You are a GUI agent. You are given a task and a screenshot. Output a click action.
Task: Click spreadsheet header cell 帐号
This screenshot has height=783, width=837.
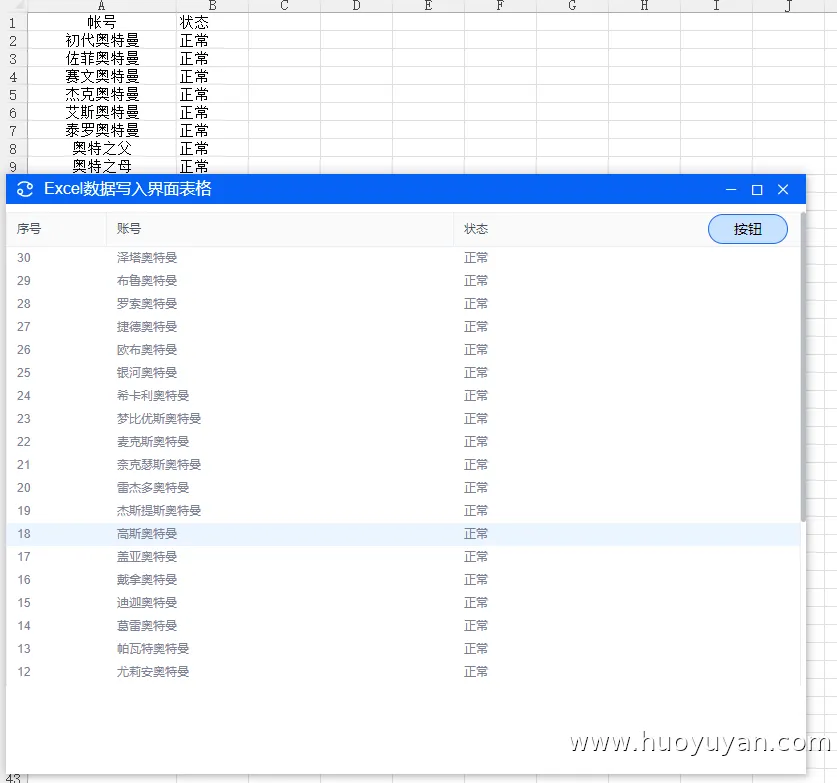tap(102, 22)
